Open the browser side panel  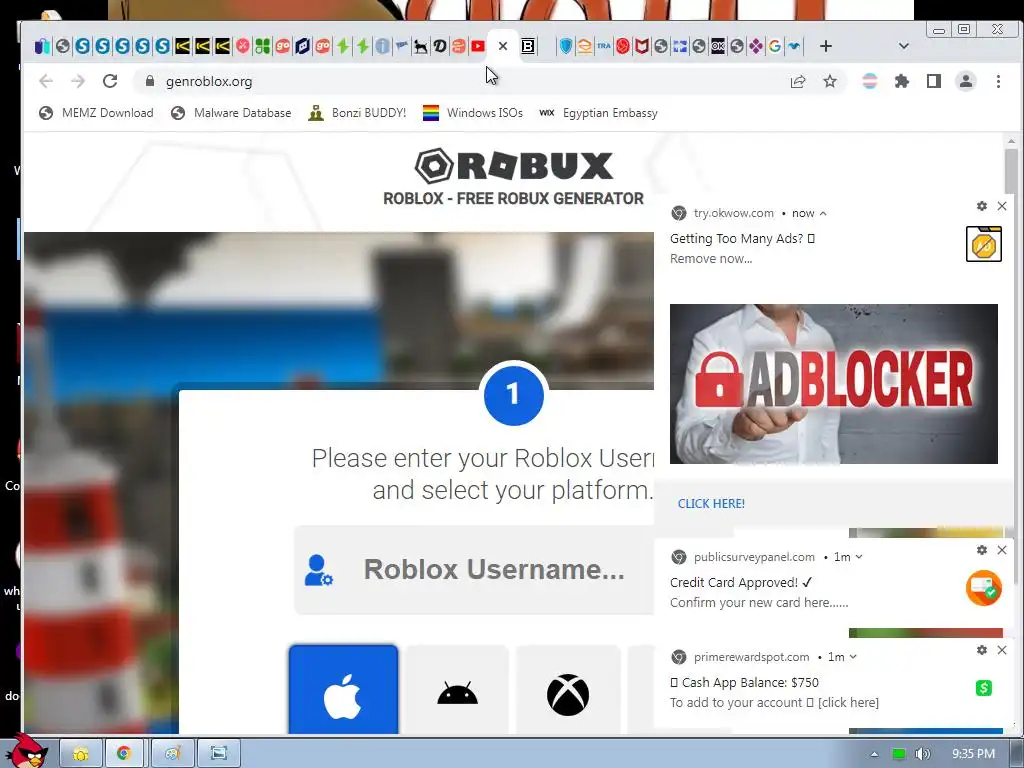tap(934, 82)
